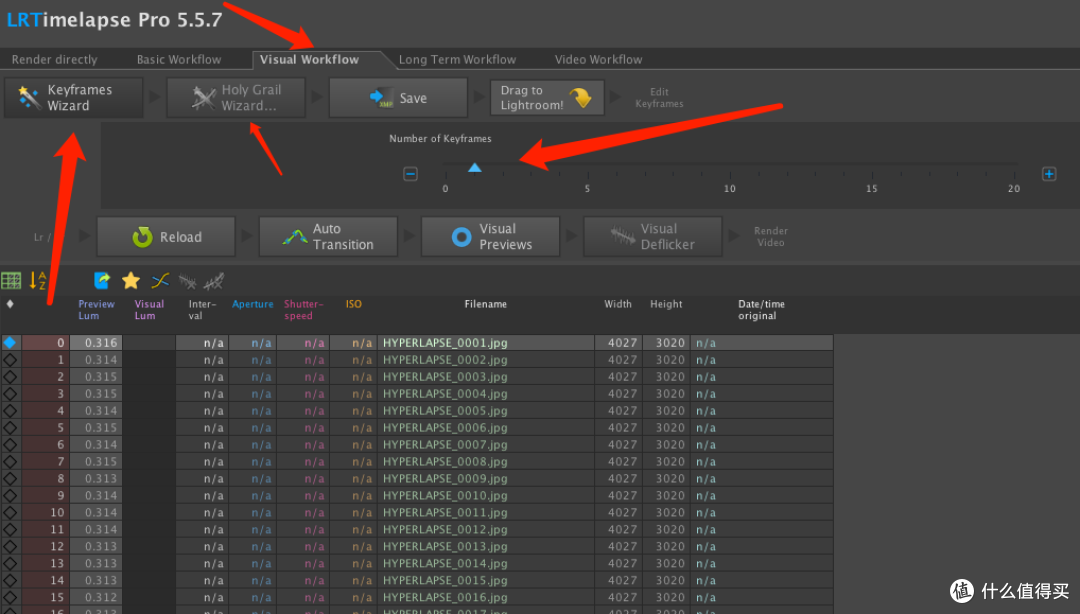The image size is (1080, 614).
Task: Open the Holy Grail Wizard
Action: (x=236, y=98)
